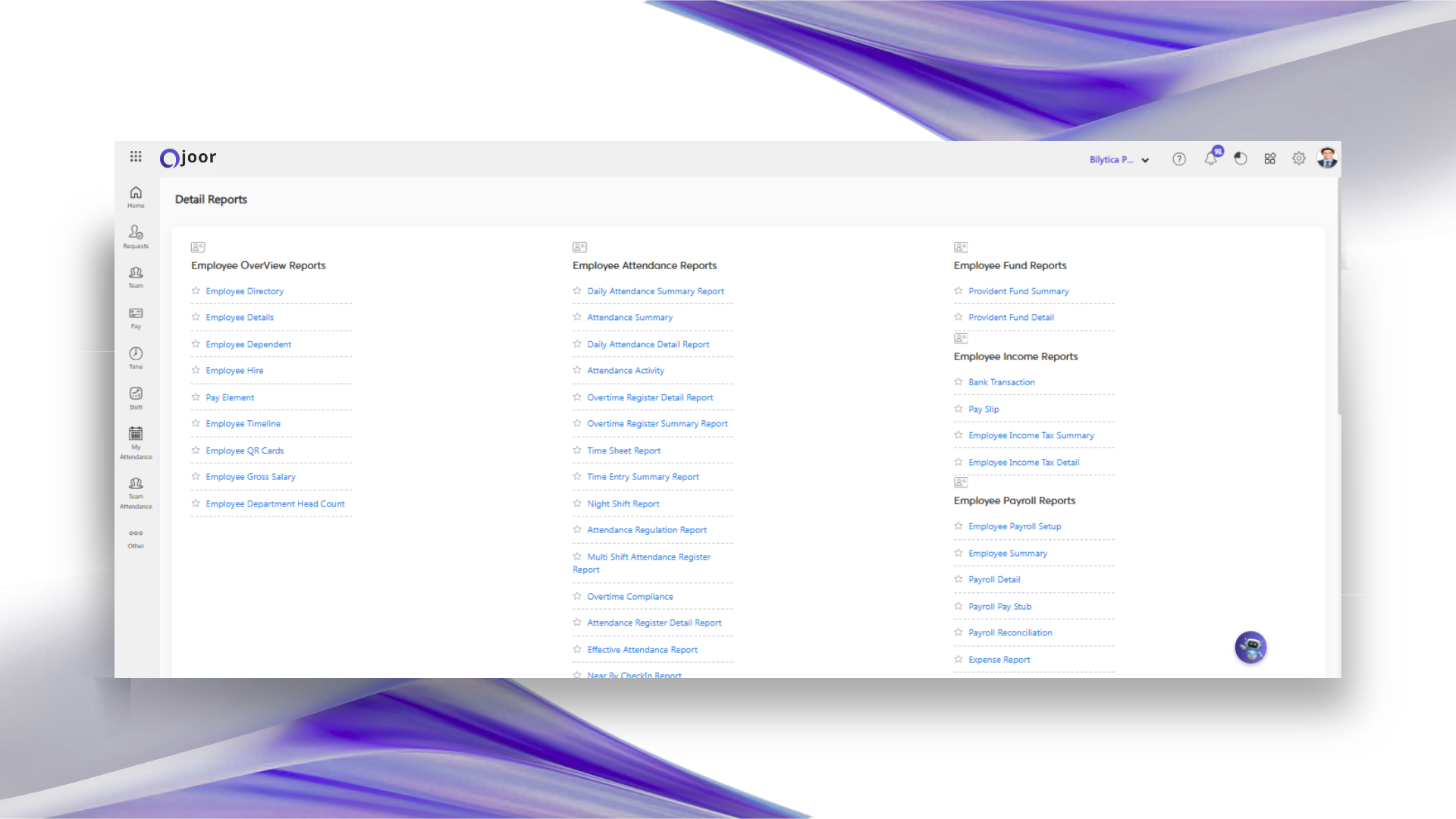This screenshot has height=819, width=1456.
Task: Open the settings gear icon
Action: [x=1299, y=158]
